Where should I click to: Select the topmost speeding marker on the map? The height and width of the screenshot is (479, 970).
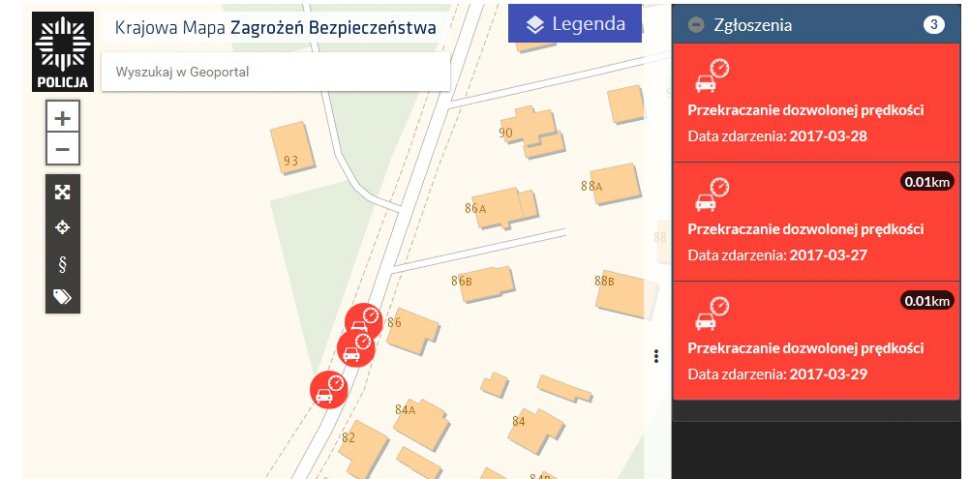click(364, 321)
